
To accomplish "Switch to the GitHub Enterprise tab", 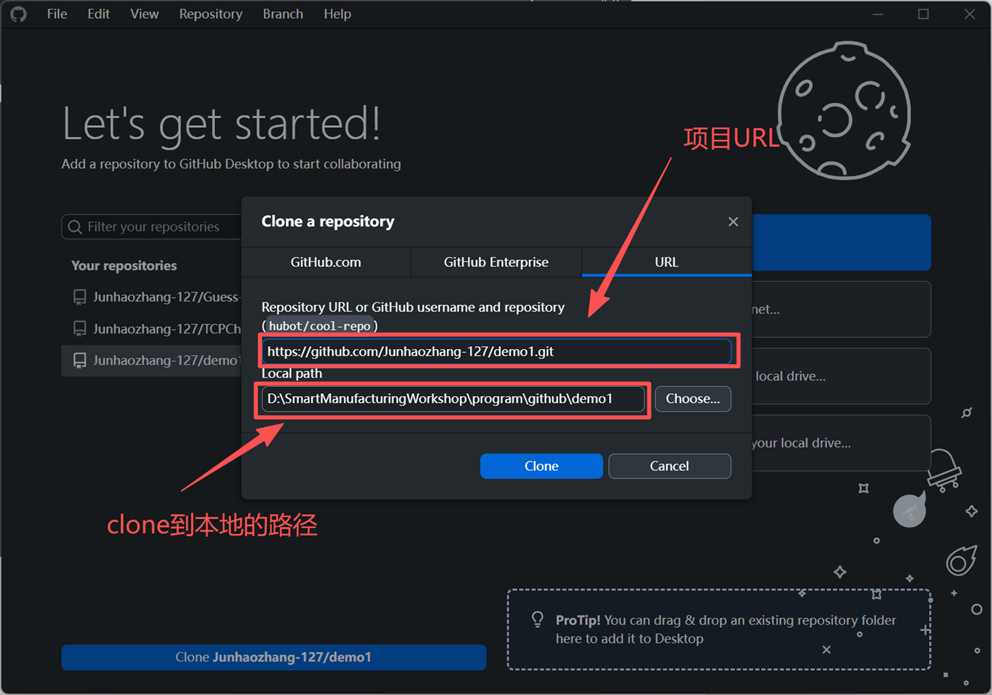I will pos(496,262).
